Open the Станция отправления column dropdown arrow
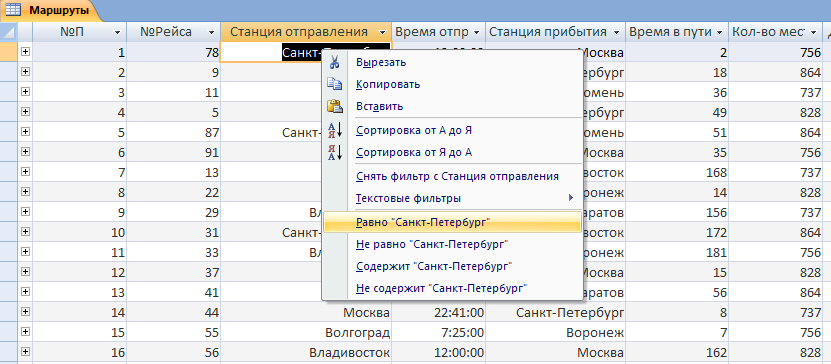The height and width of the screenshot is (364, 831). [x=384, y=32]
